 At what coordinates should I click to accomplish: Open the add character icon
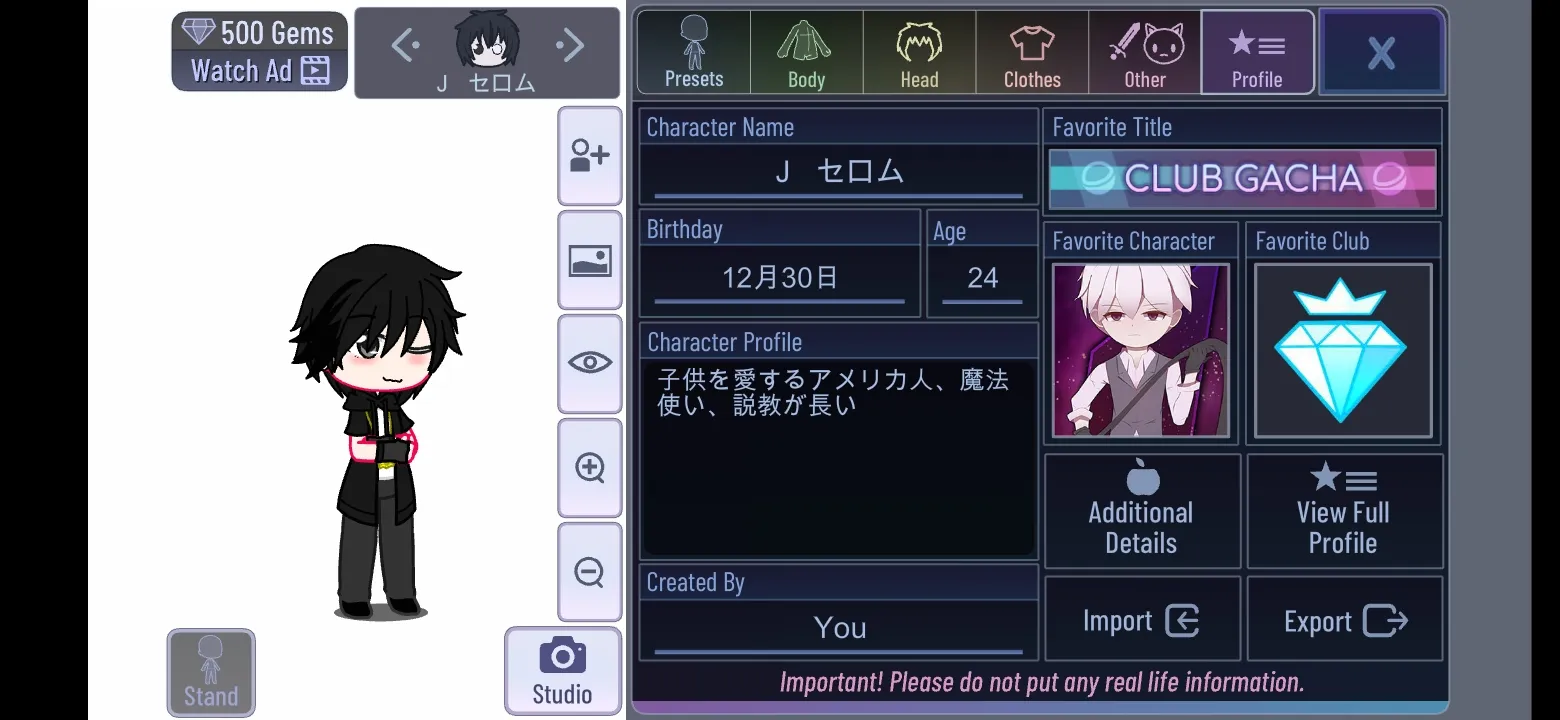point(589,156)
